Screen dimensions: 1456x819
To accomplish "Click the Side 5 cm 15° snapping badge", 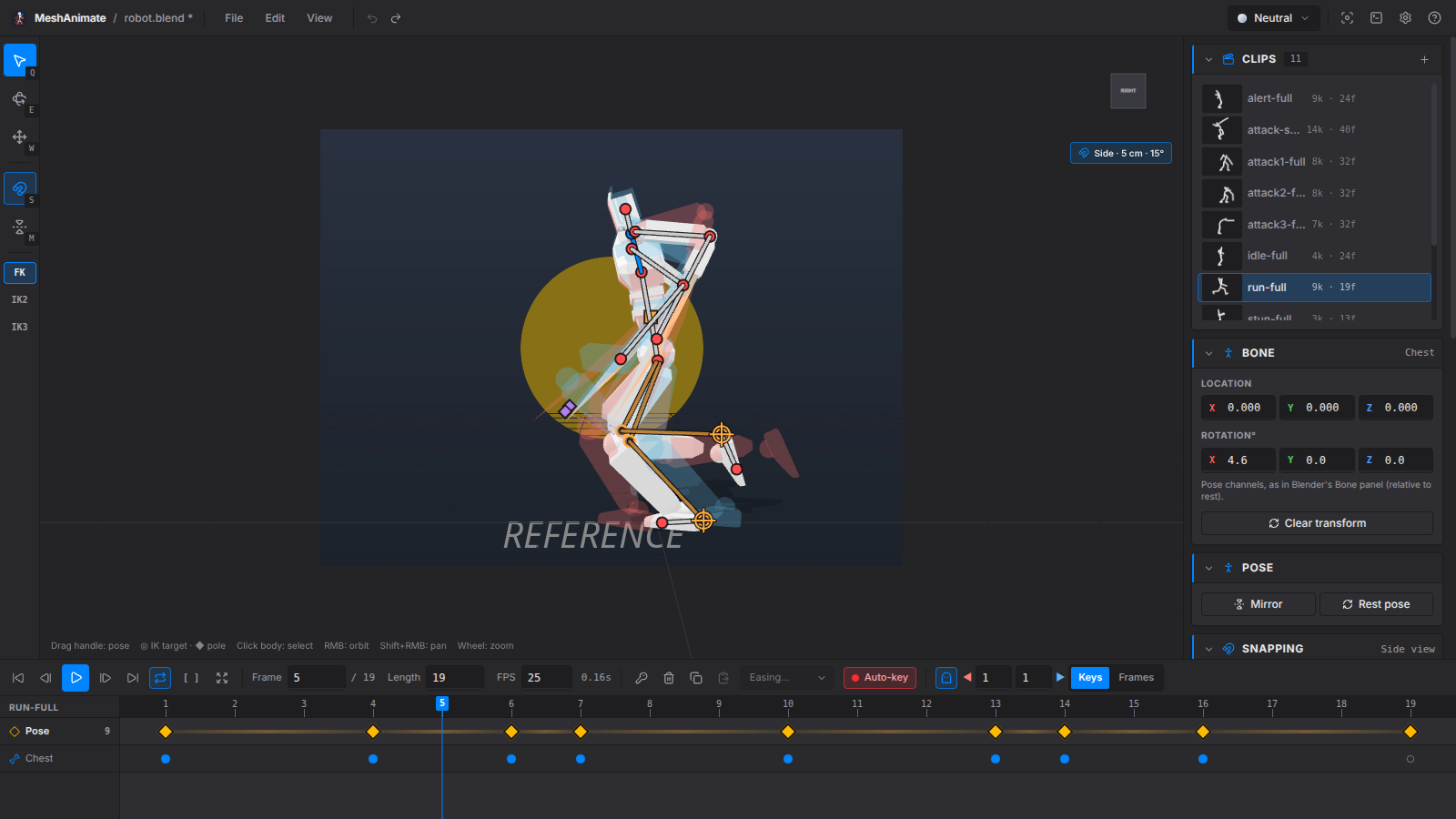I will [1121, 153].
